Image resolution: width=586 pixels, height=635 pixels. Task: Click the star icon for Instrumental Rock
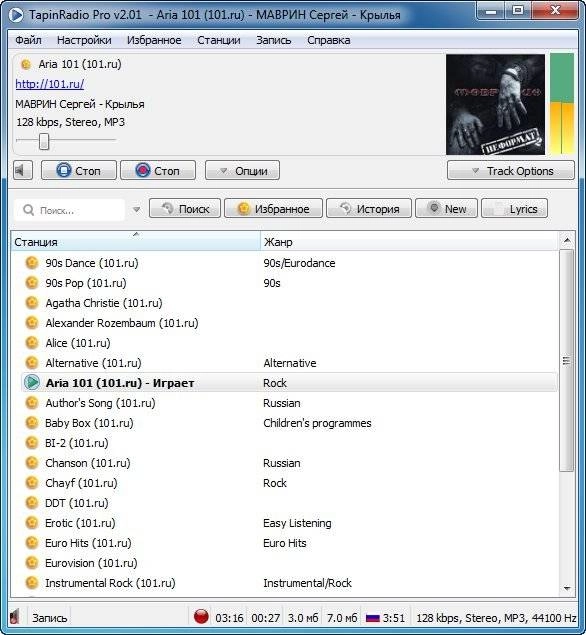[x=32, y=583]
